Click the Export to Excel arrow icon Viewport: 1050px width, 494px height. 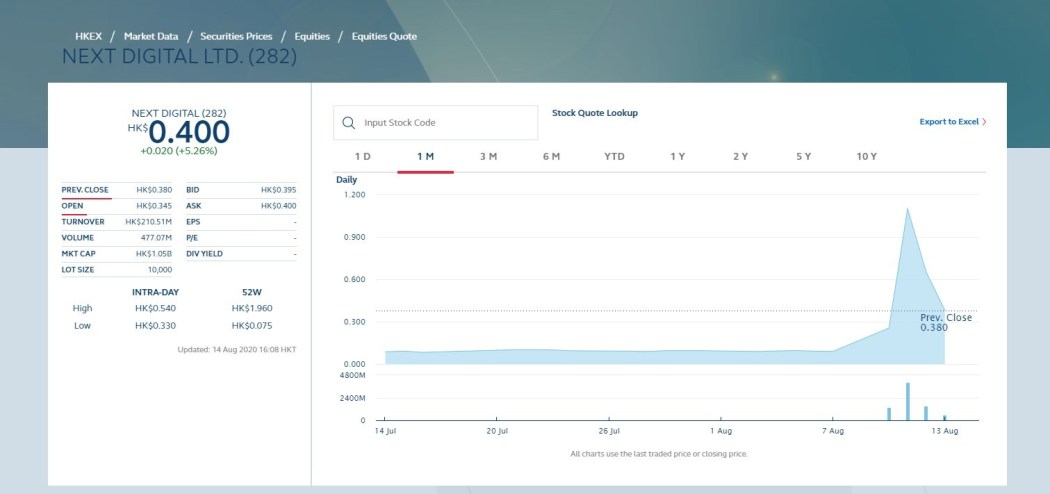coord(984,122)
